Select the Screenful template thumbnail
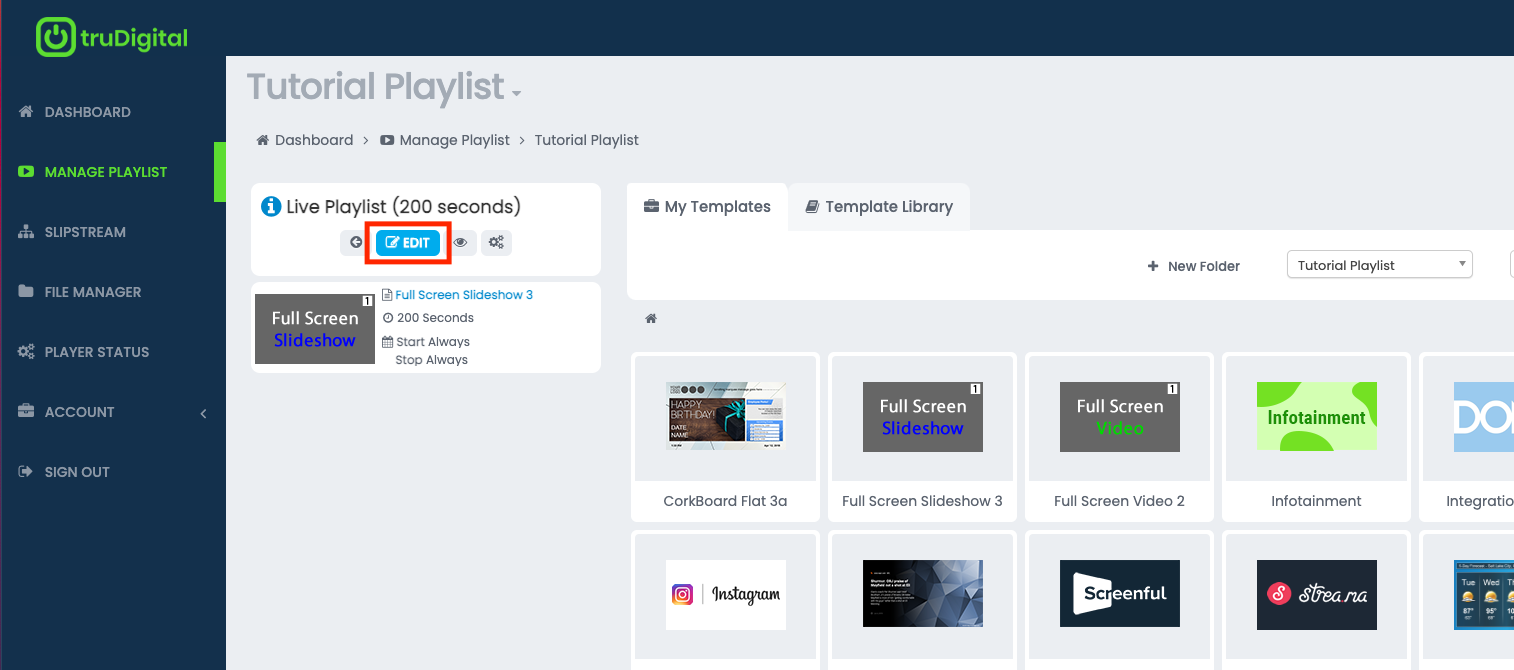 (1120, 595)
